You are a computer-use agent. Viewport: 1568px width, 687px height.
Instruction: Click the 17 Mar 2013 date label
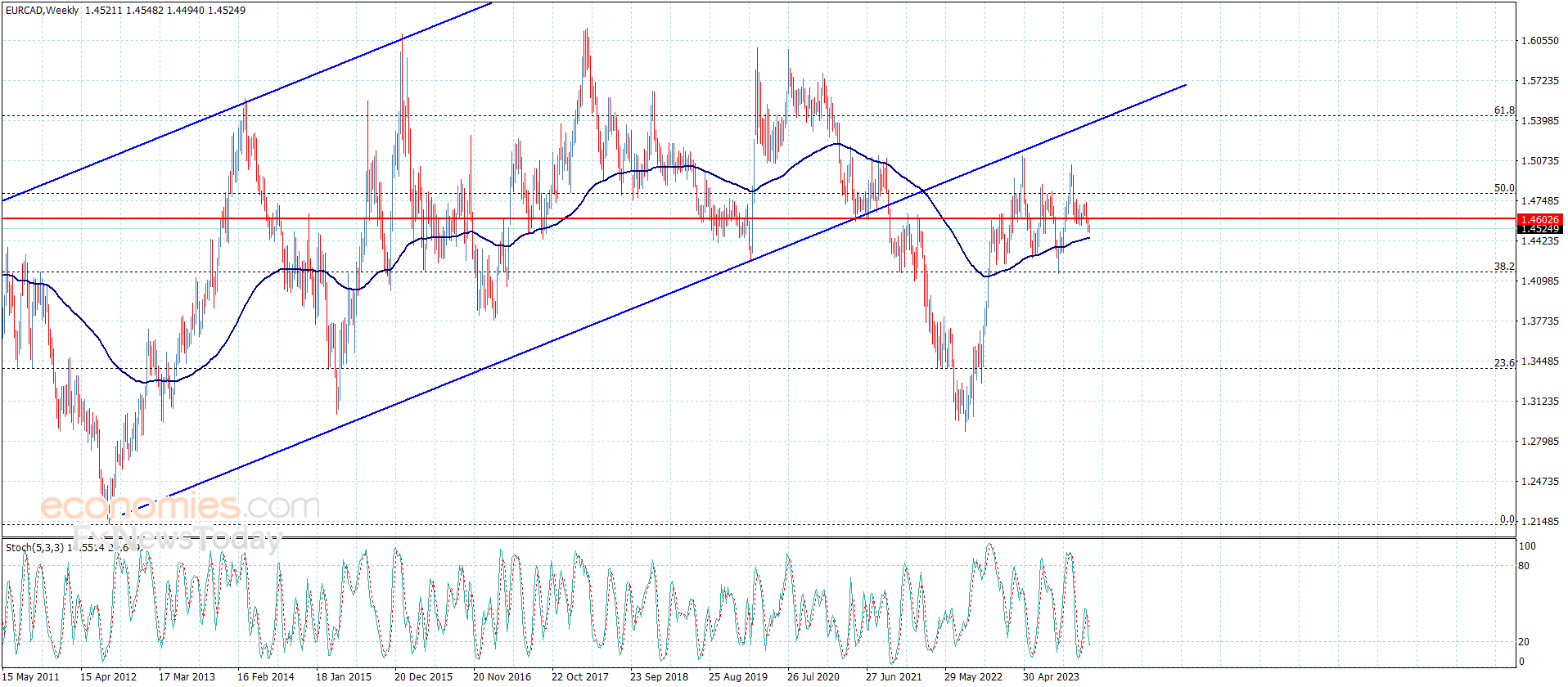187,676
